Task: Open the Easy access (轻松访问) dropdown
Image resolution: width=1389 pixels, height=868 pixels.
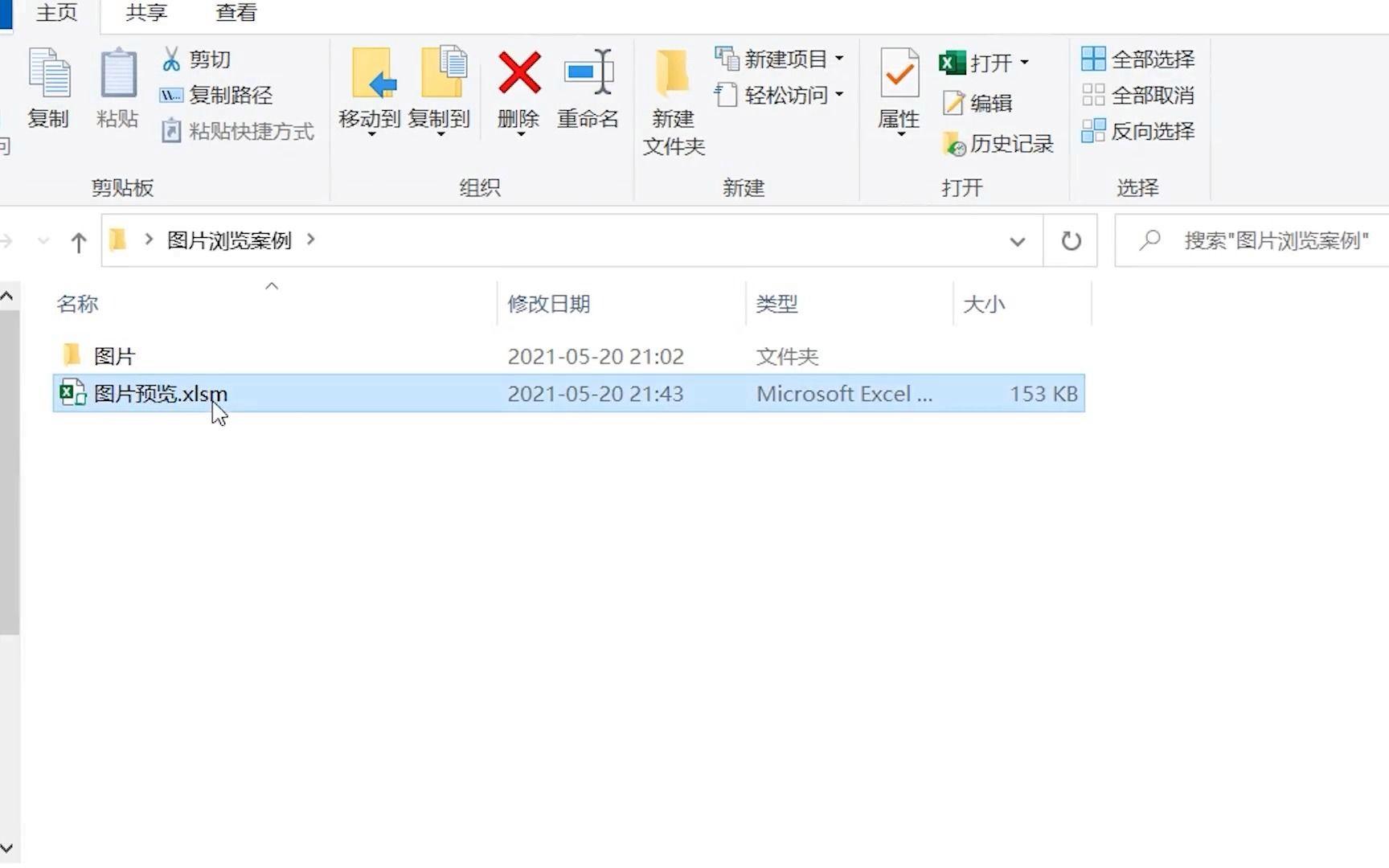Action: [x=780, y=95]
